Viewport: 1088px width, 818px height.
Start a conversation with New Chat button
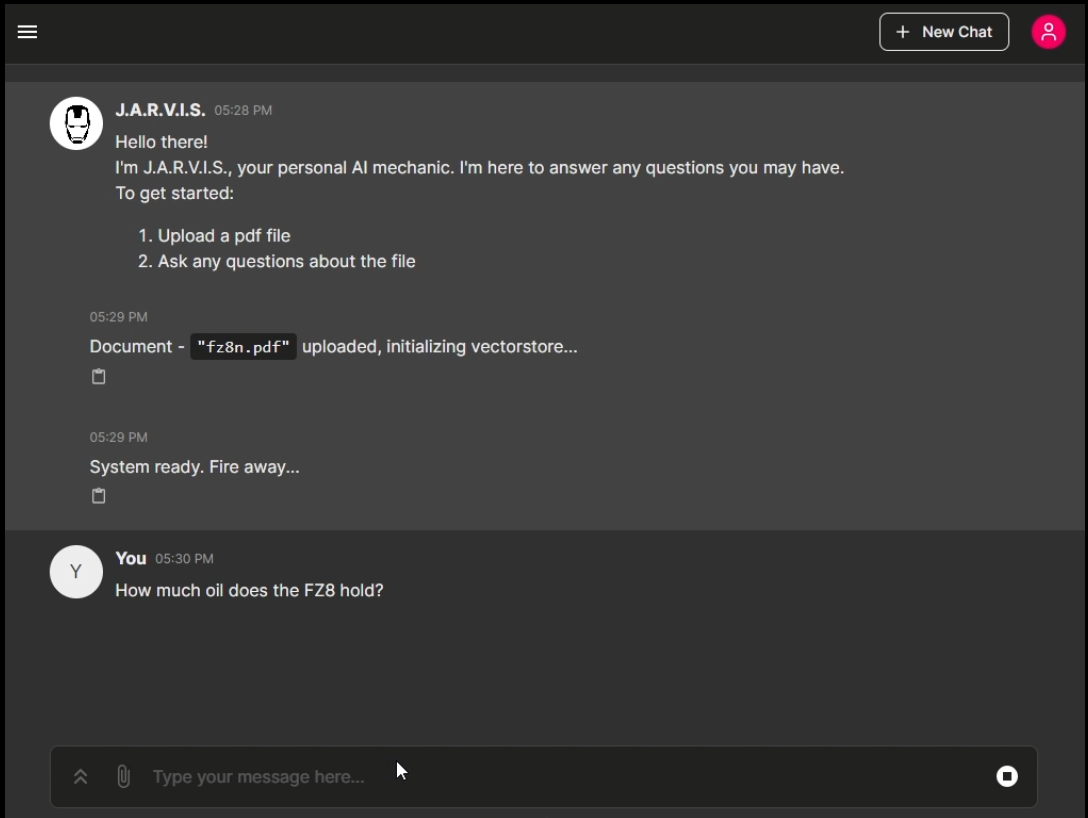[x=944, y=32]
